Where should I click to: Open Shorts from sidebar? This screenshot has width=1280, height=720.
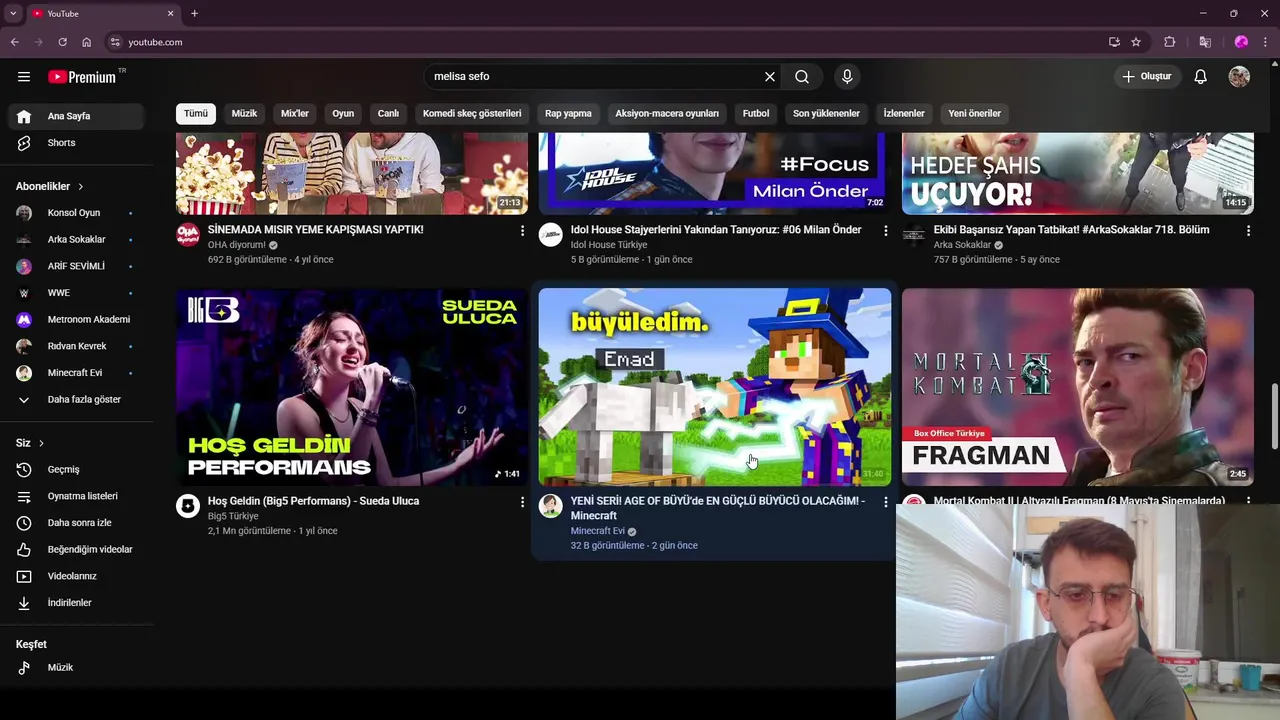(76, 143)
